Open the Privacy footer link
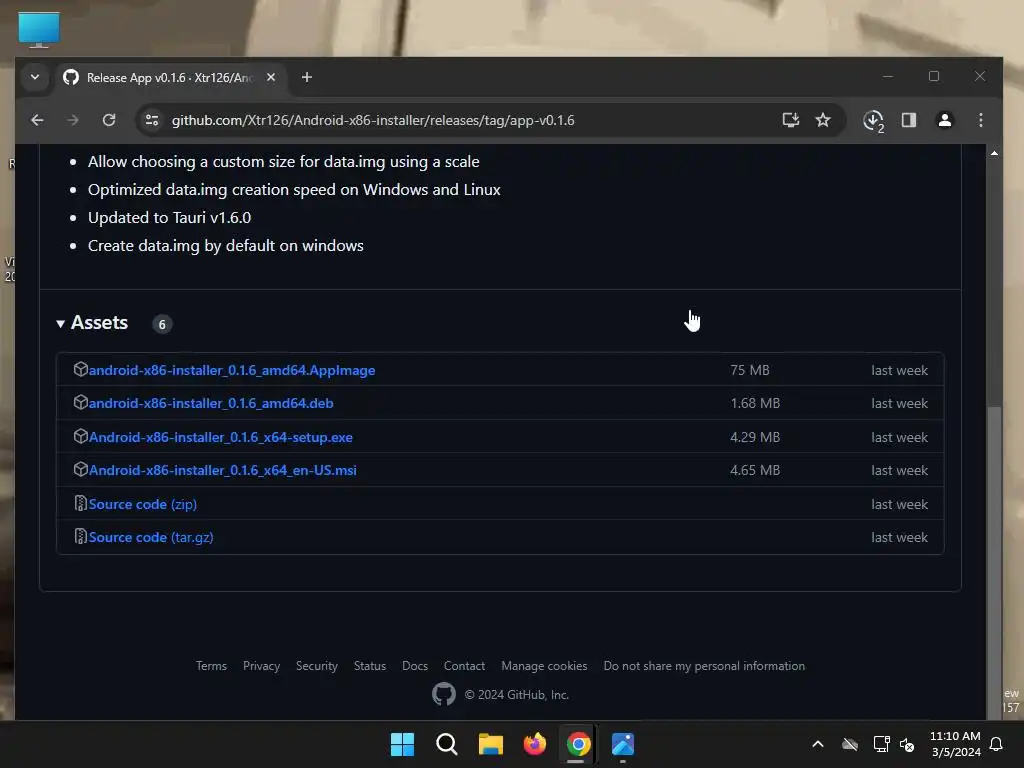 261,666
